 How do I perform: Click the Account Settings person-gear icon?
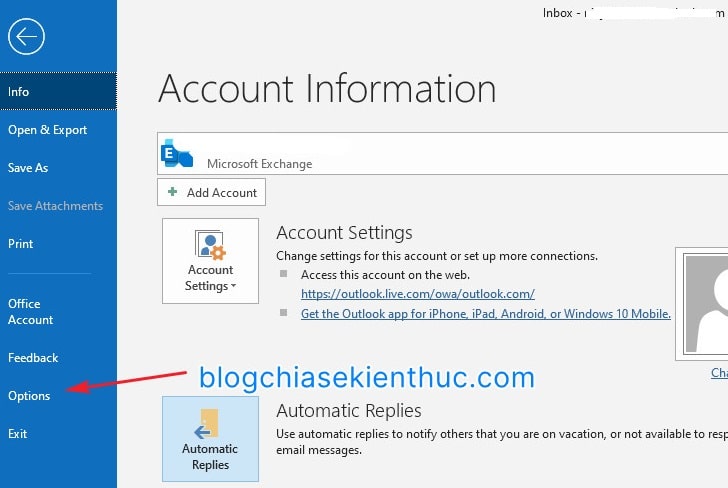pos(210,245)
